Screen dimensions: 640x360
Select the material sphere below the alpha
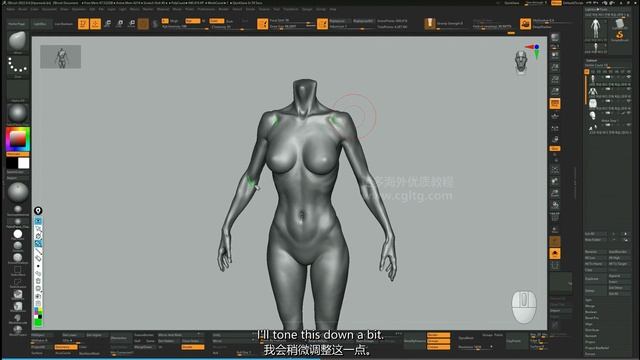tap(18, 114)
